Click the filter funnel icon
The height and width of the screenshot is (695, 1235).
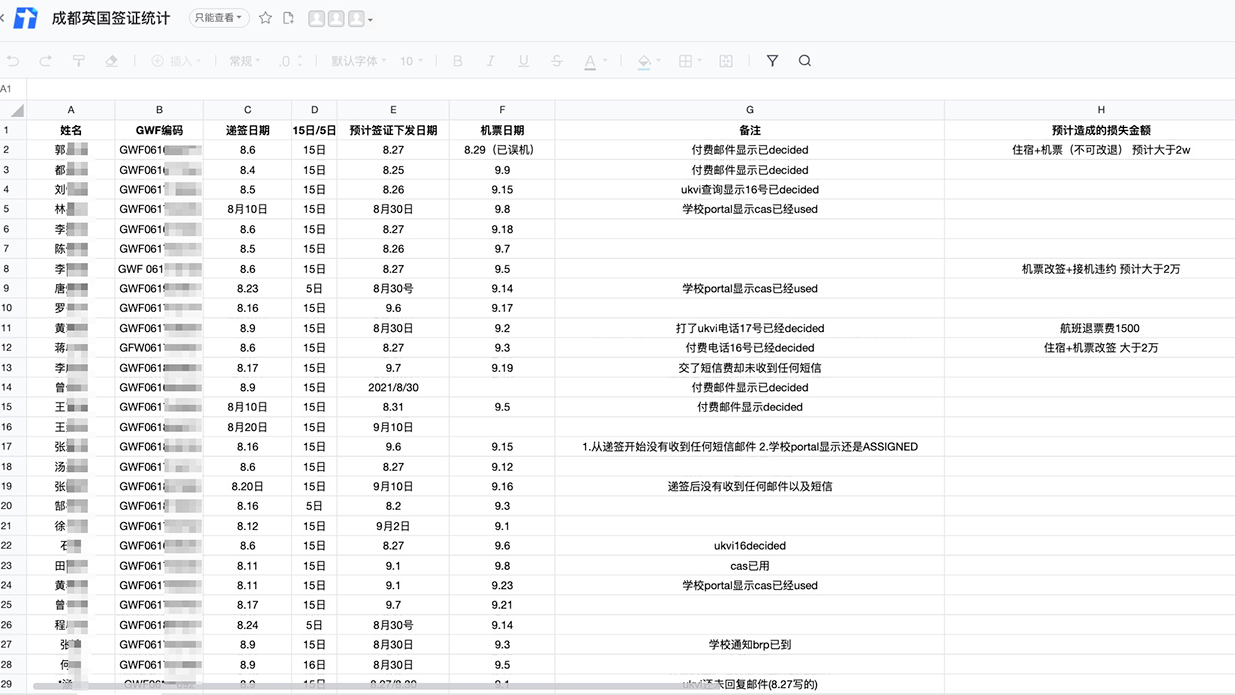click(x=772, y=61)
